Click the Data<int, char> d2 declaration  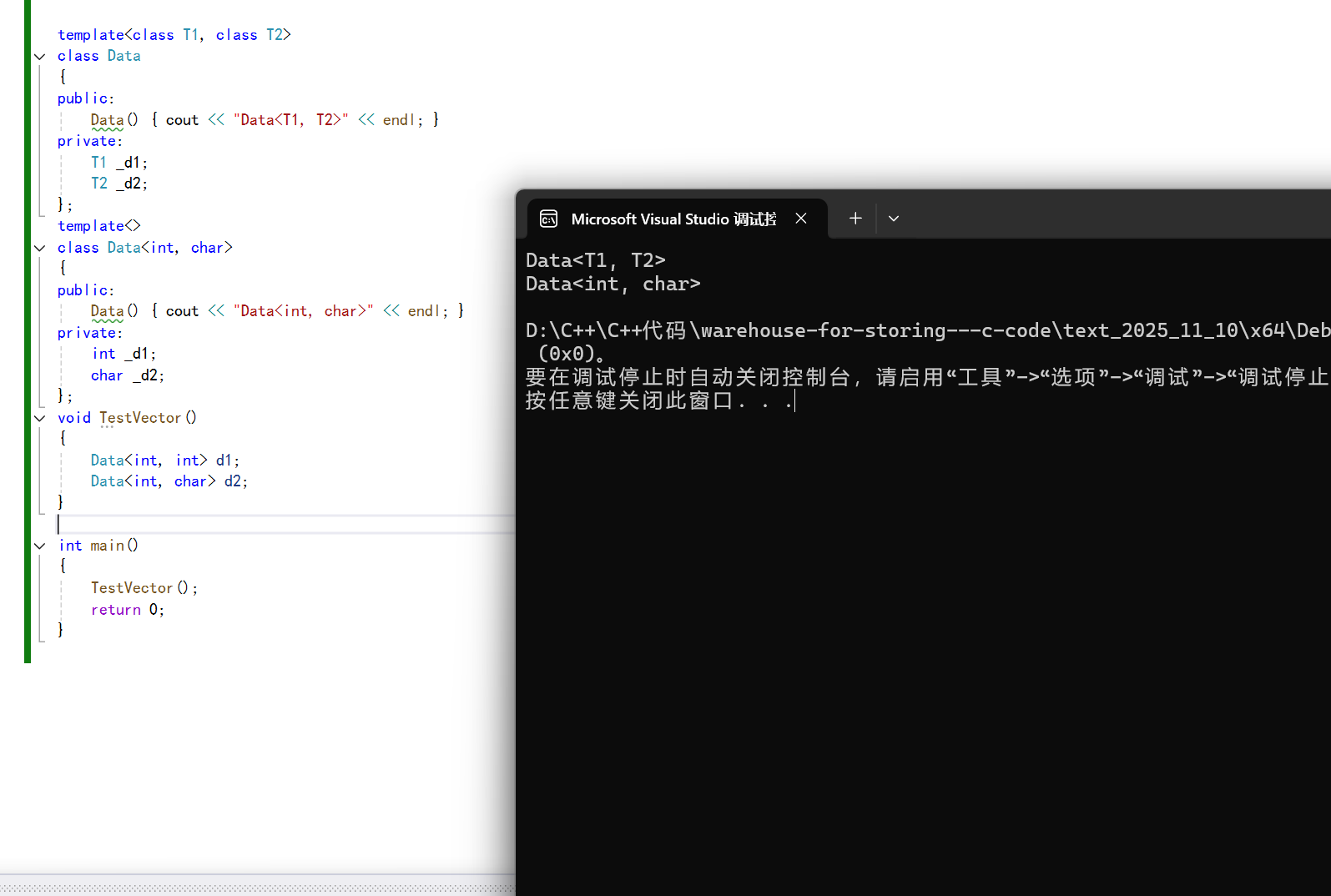click(x=169, y=481)
